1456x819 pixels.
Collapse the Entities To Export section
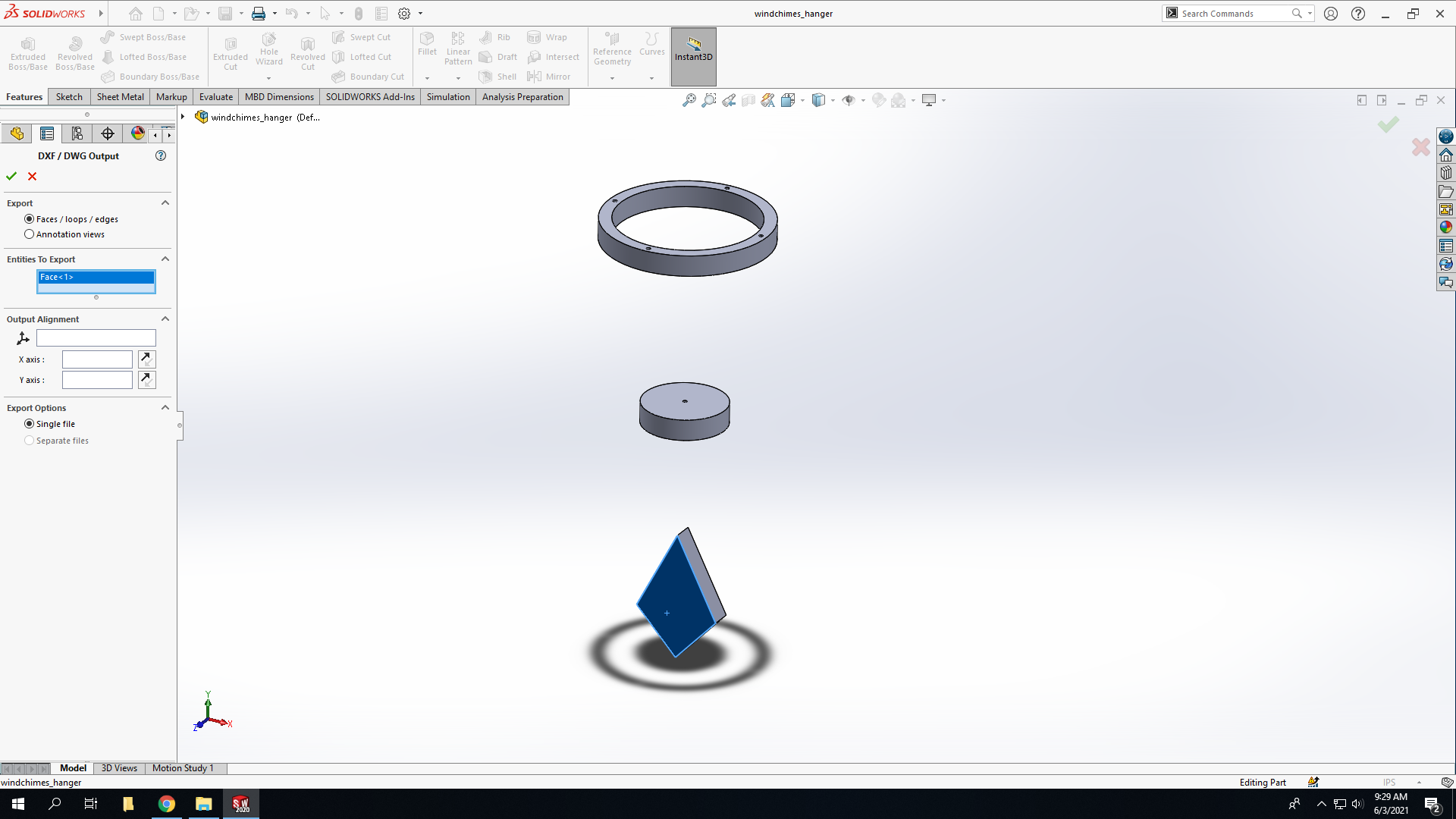[x=165, y=259]
